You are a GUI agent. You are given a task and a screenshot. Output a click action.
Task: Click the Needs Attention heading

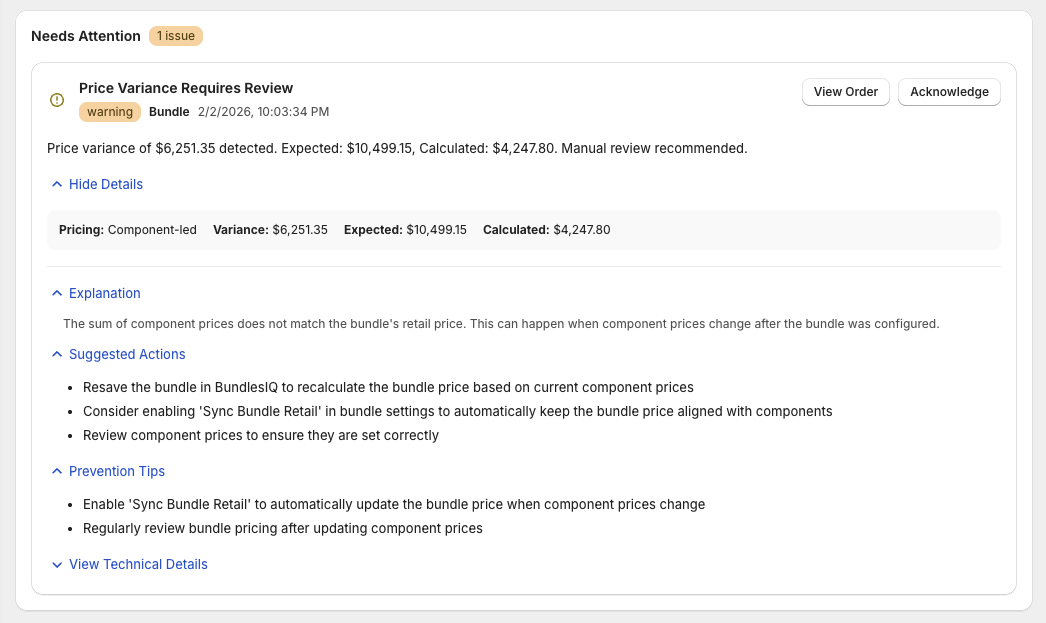(86, 35)
